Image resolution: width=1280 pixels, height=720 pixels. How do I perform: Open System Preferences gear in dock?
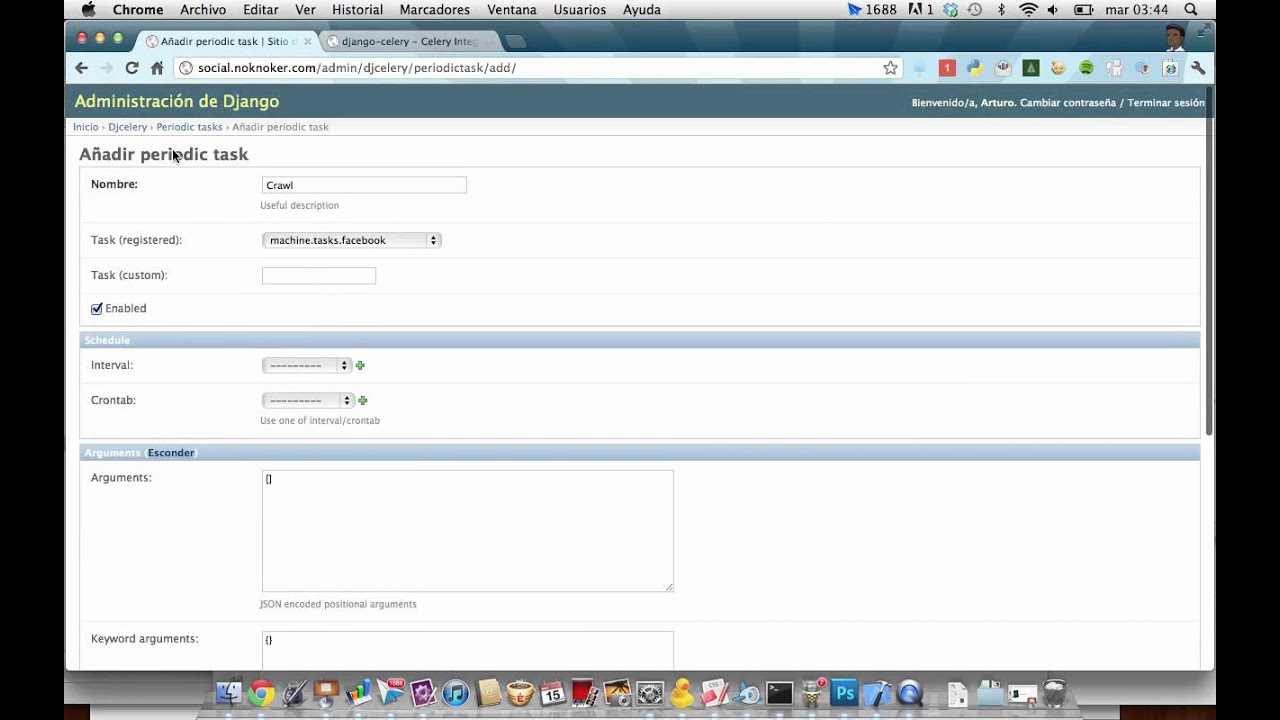pos(650,693)
